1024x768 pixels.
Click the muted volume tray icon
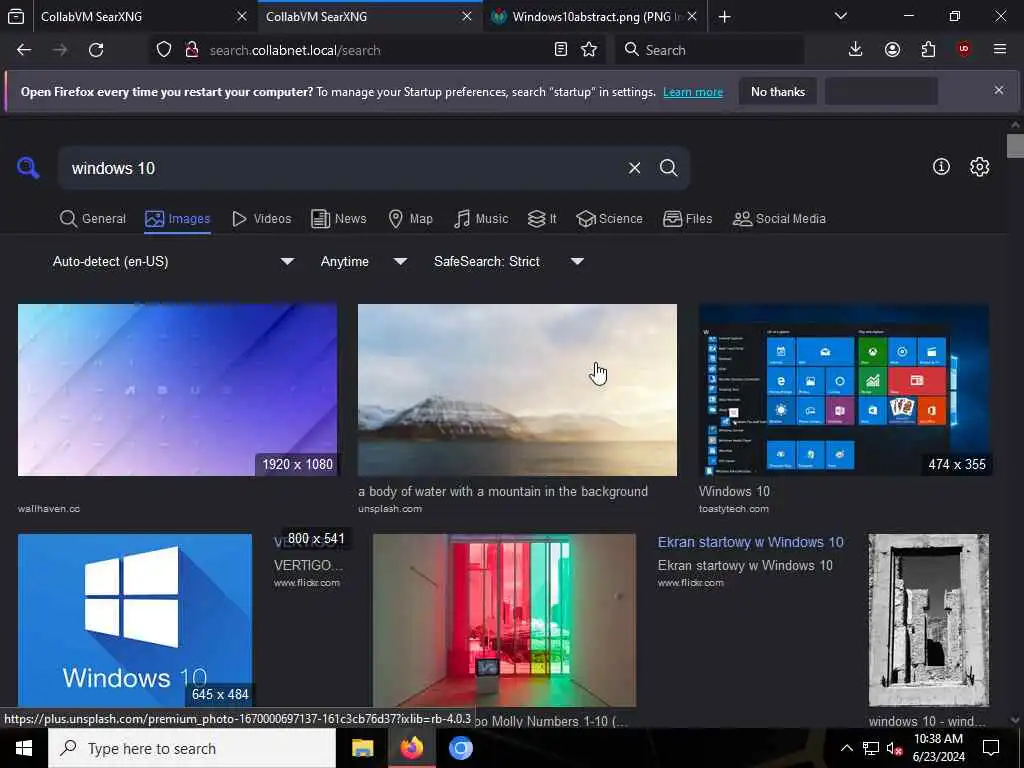[x=894, y=748]
